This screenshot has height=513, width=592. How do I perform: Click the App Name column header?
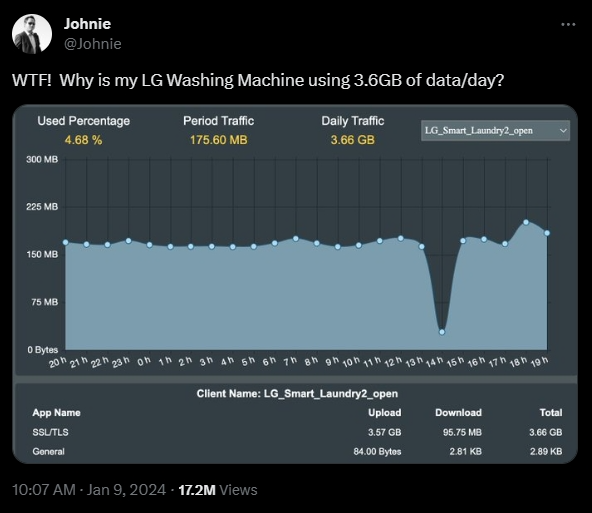click(56, 413)
